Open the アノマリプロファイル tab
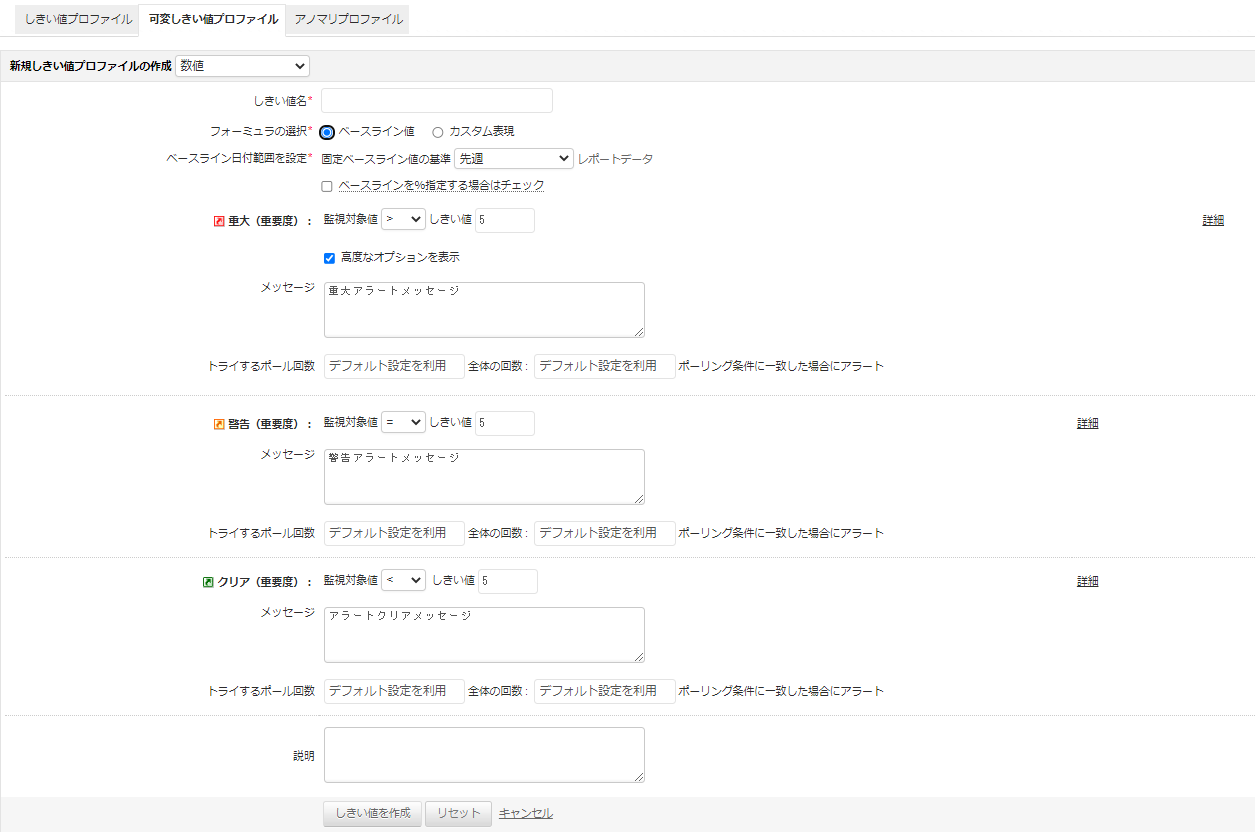Viewport: 1255px width, 832px height. (x=348, y=19)
